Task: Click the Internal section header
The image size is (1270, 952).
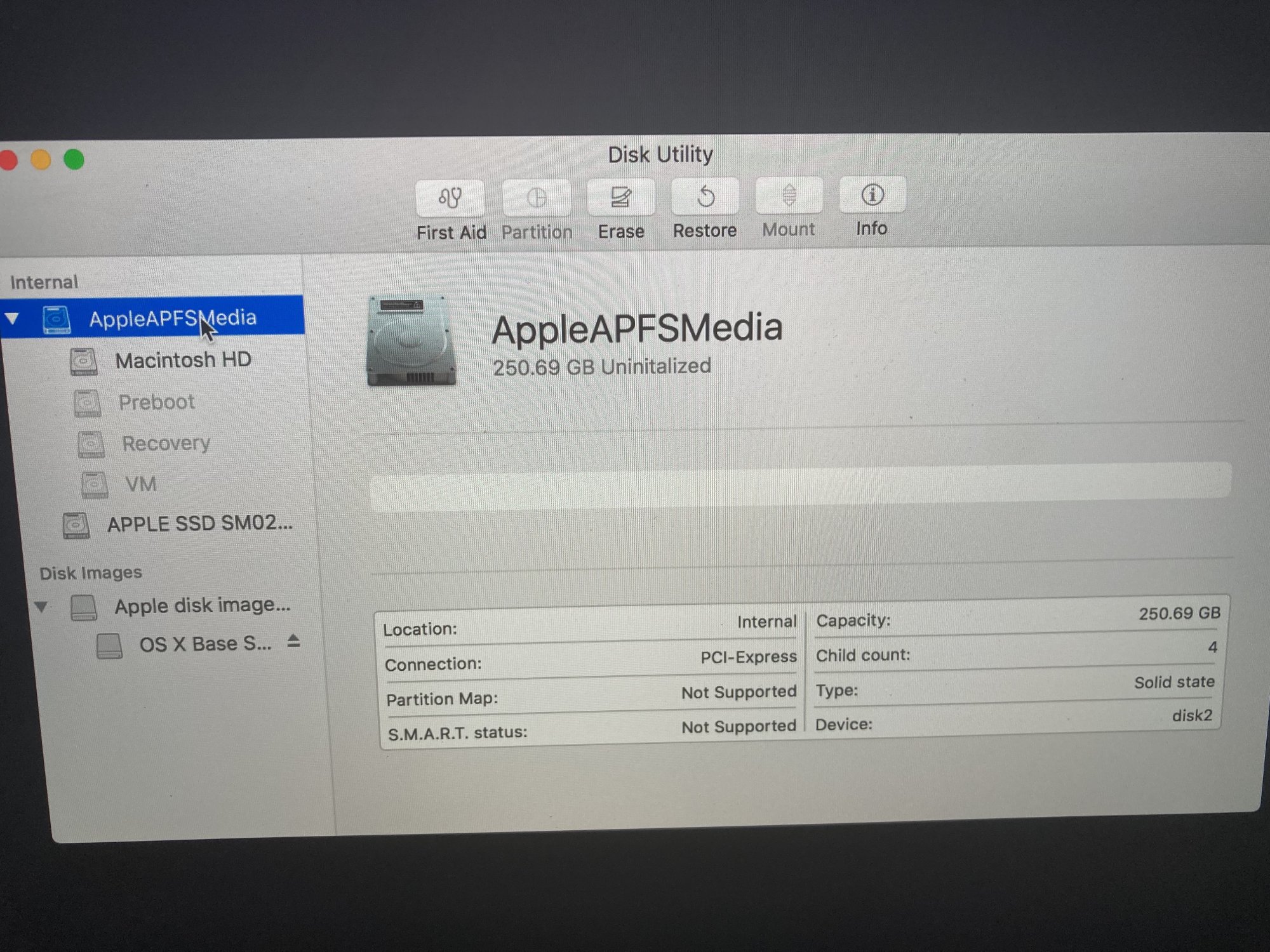Action: [x=44, y=282]
